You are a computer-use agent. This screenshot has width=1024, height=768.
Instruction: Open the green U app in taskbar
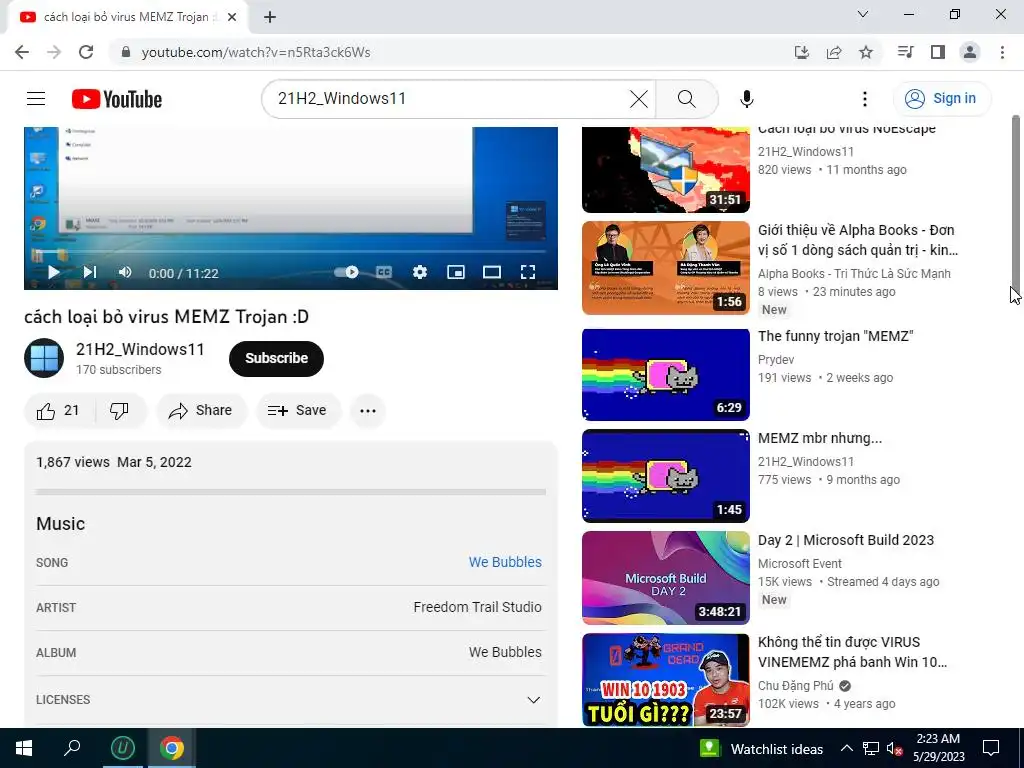point(123,748)
